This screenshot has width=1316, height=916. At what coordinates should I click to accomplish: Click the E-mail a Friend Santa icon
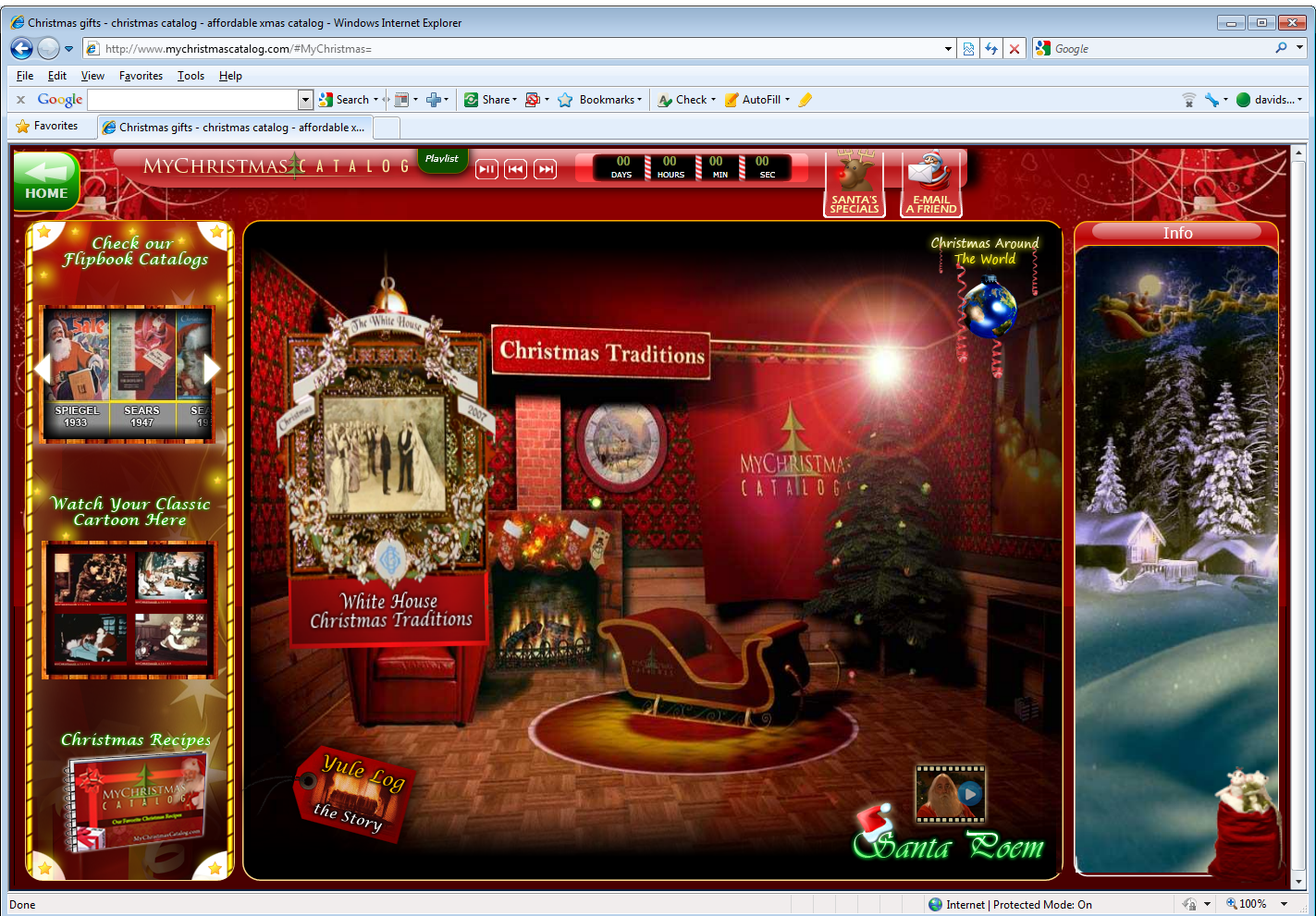point(931,183)
